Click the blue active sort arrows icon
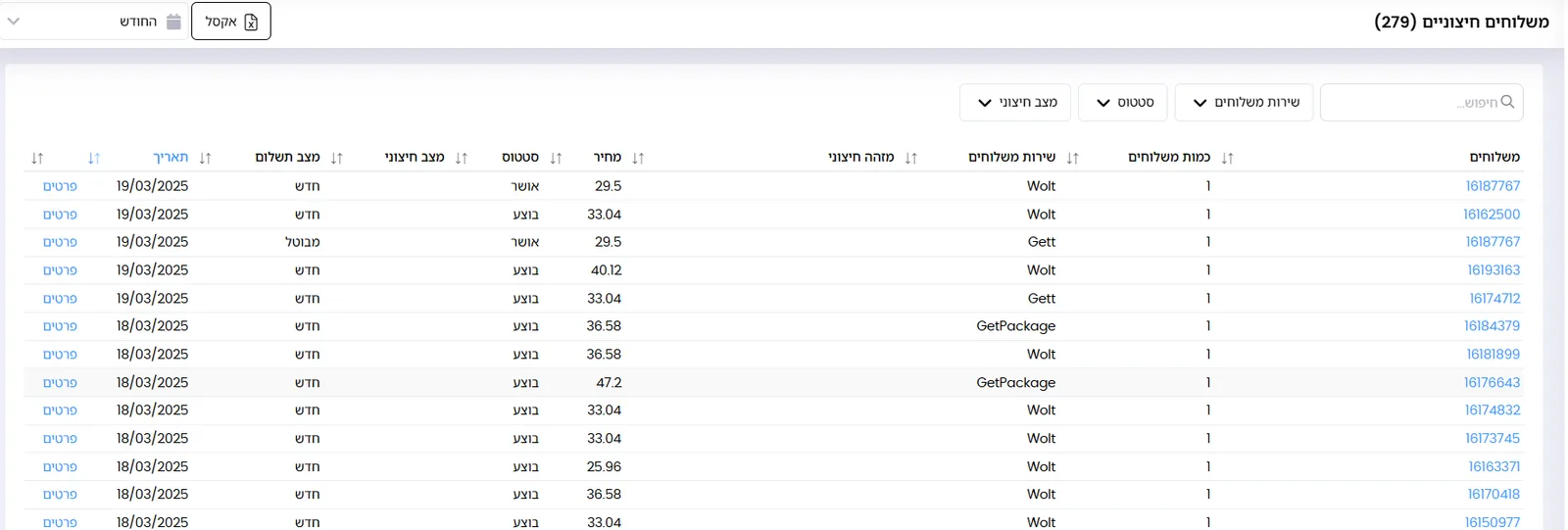The height and width of the screenshot is (530, 1568). pyautogui.click(x=94, y=158)
